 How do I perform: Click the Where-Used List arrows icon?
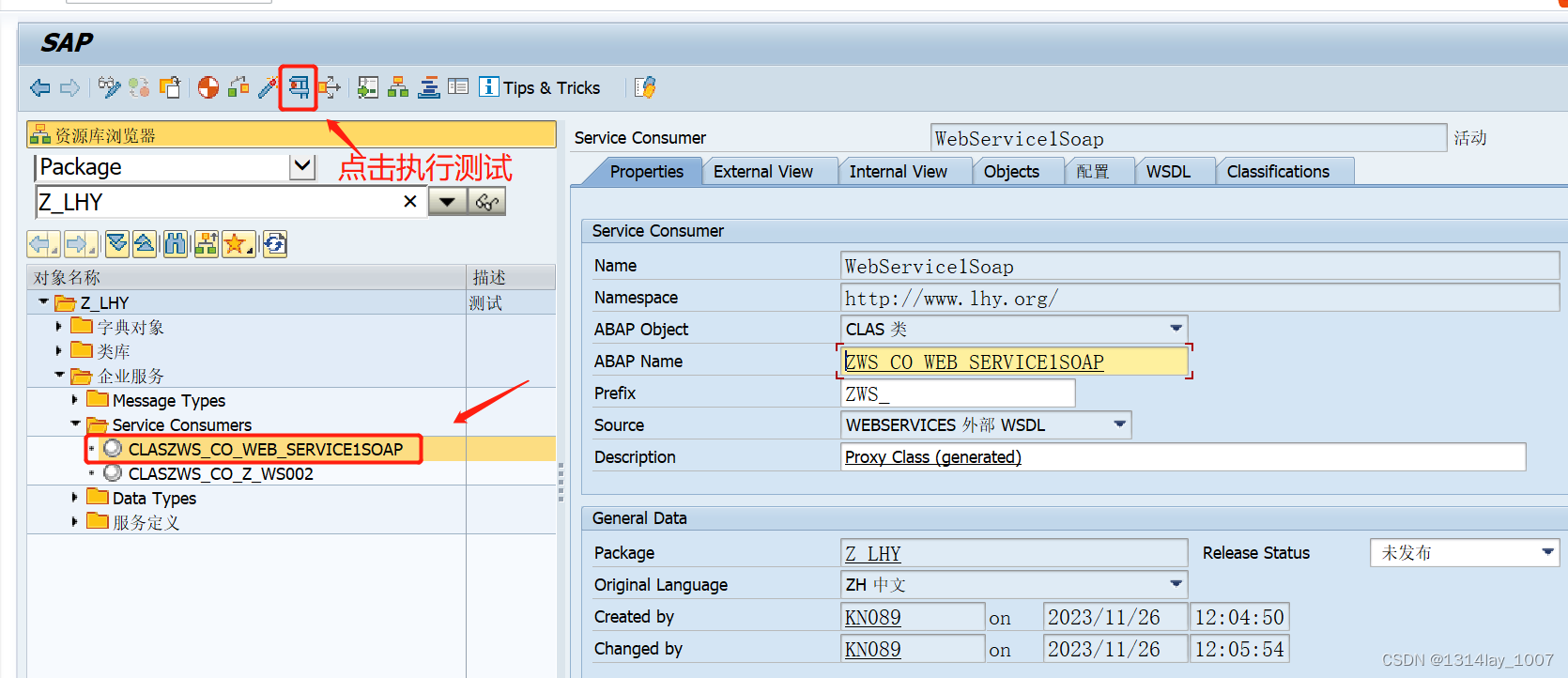pyautogui.click(x=329, y=88)
